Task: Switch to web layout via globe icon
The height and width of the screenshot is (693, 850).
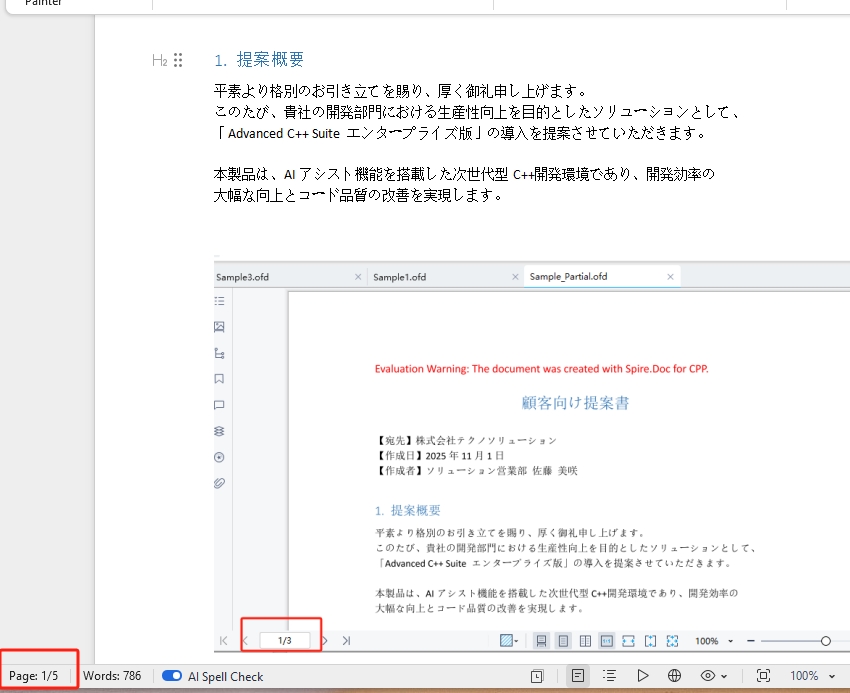Action: click(x=674, y=676)
